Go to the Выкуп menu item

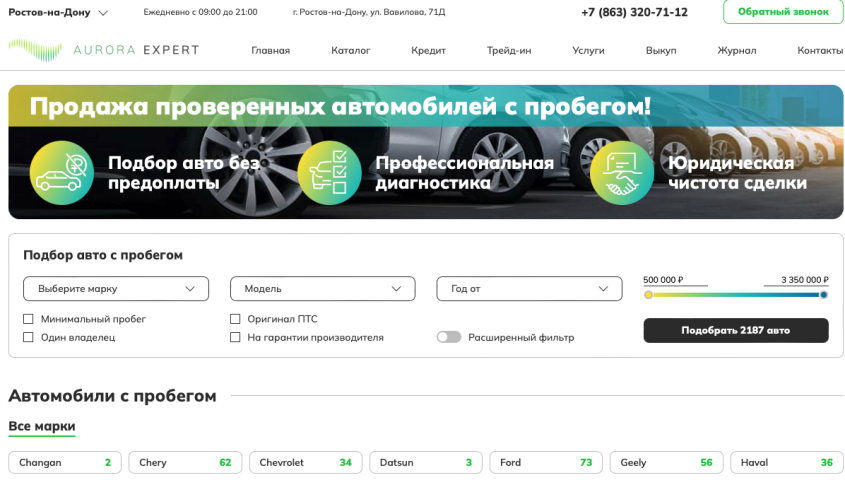click(661, 51)
